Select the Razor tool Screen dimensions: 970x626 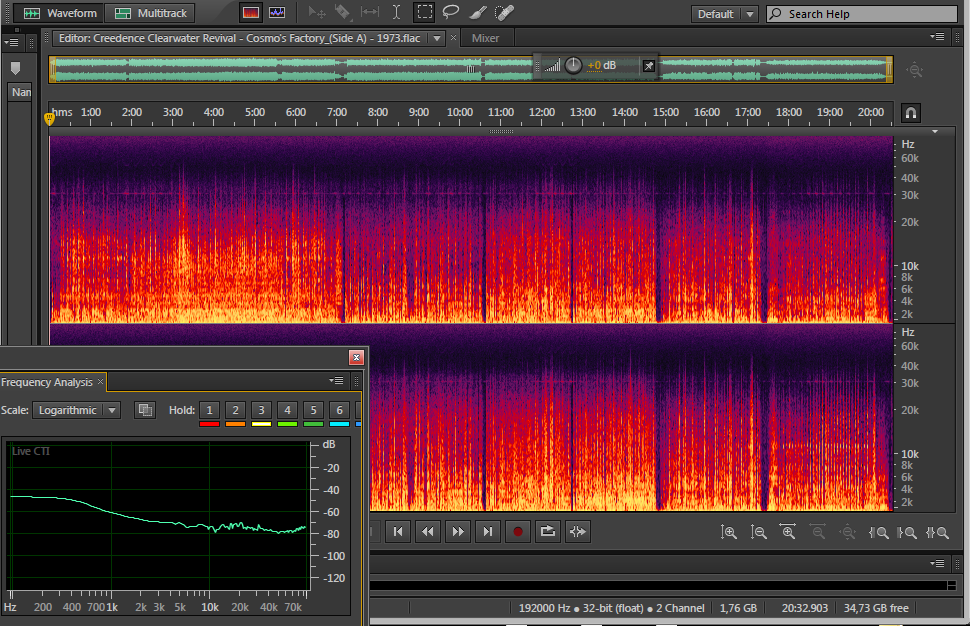(x=342, y=12)
